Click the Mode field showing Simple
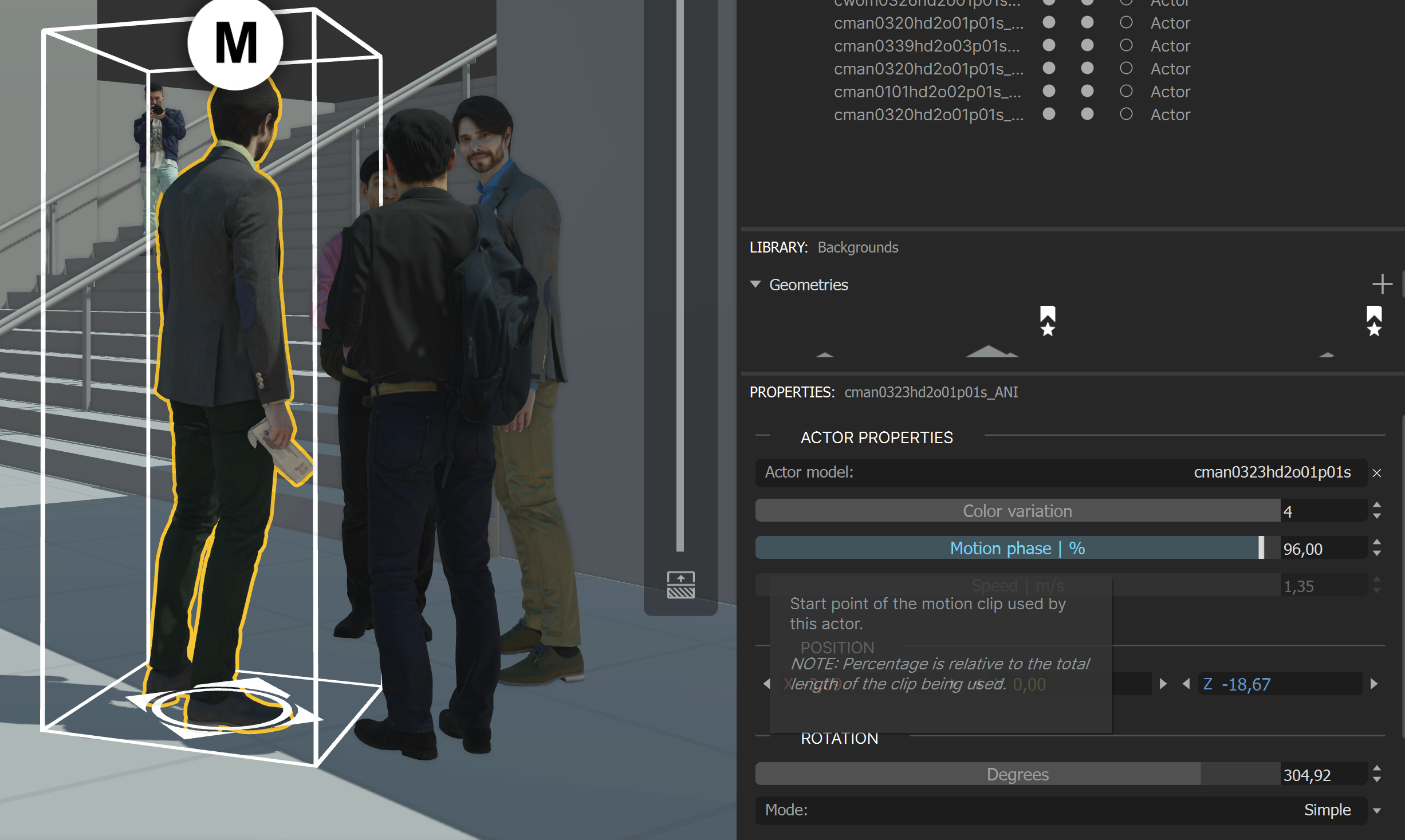 coord(1061,810)
